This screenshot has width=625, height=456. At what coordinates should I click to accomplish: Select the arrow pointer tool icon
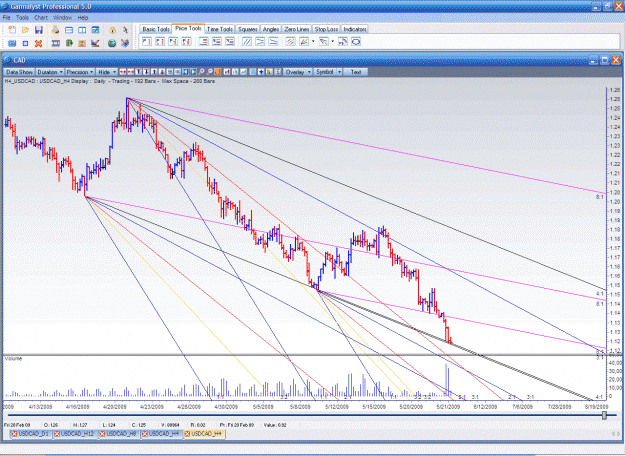point(125,30)
